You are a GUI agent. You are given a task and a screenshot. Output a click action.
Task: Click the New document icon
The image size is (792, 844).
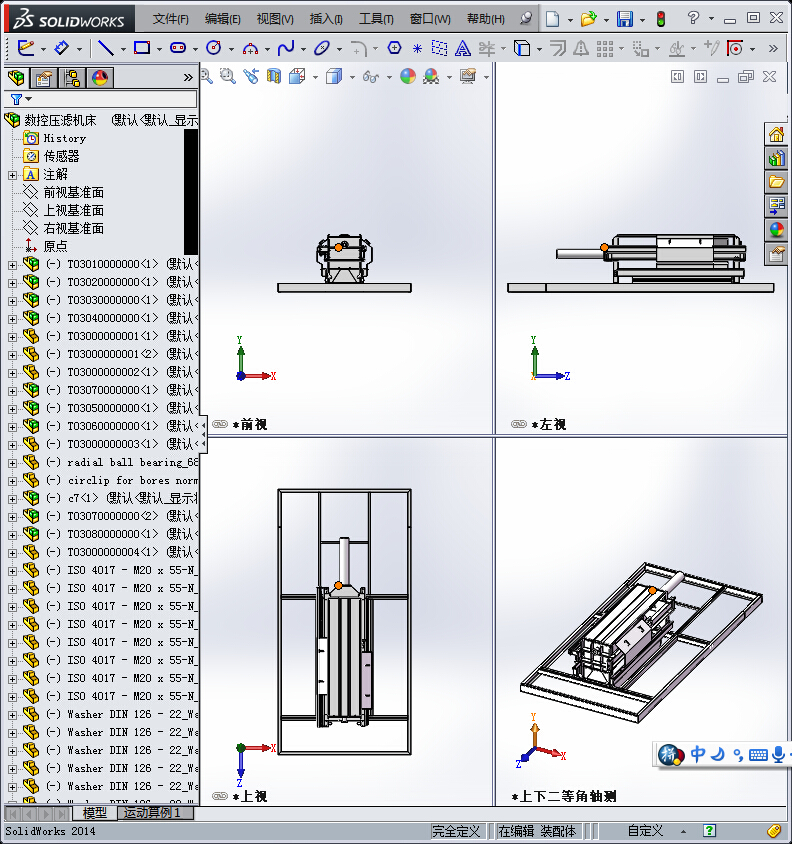click(552, 19)
